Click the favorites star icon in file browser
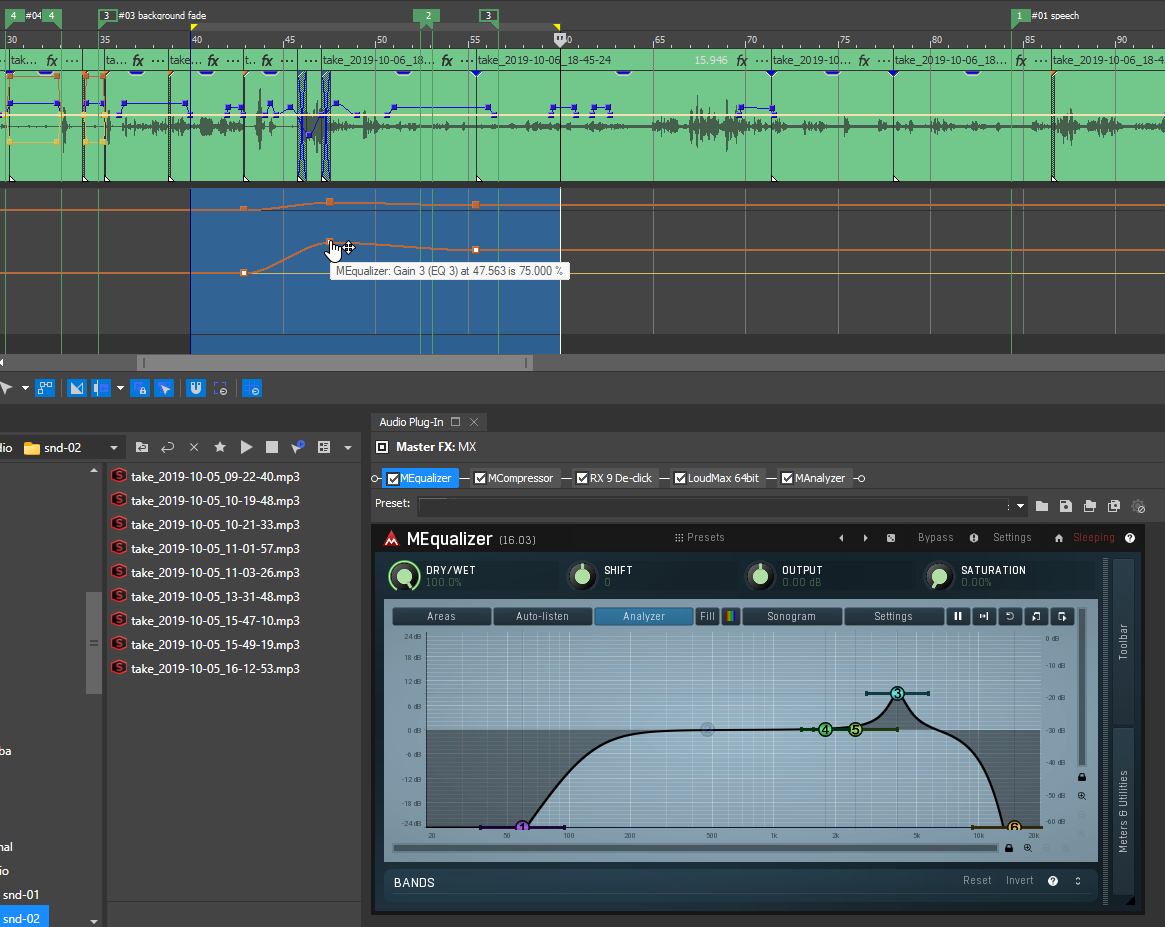This screenshot has height=927, width=1165. point(220,447)
